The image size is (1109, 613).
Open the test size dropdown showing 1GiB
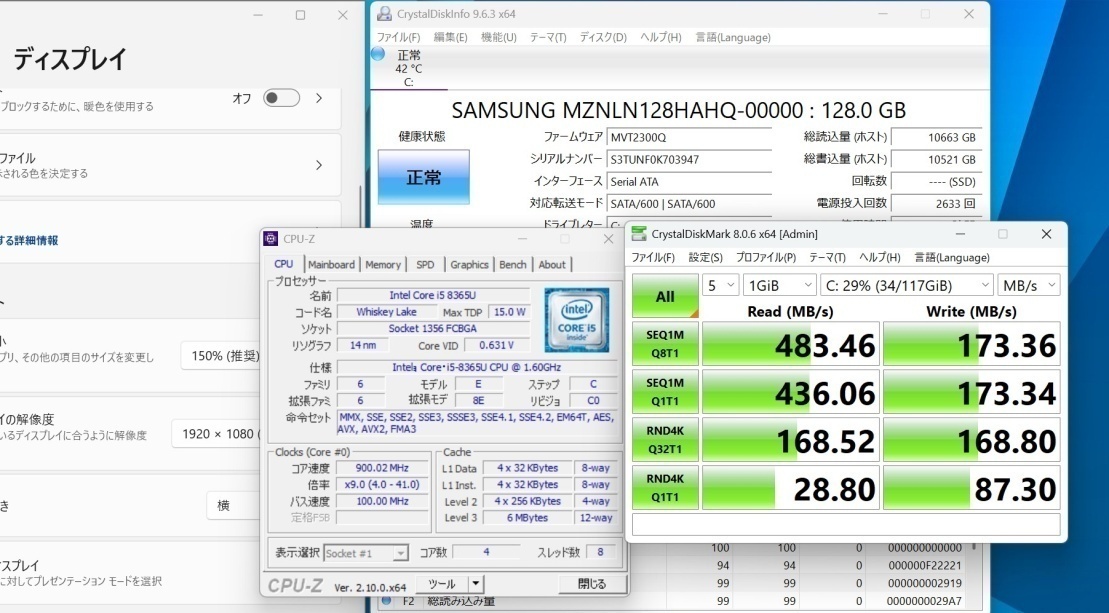point(779,285)
